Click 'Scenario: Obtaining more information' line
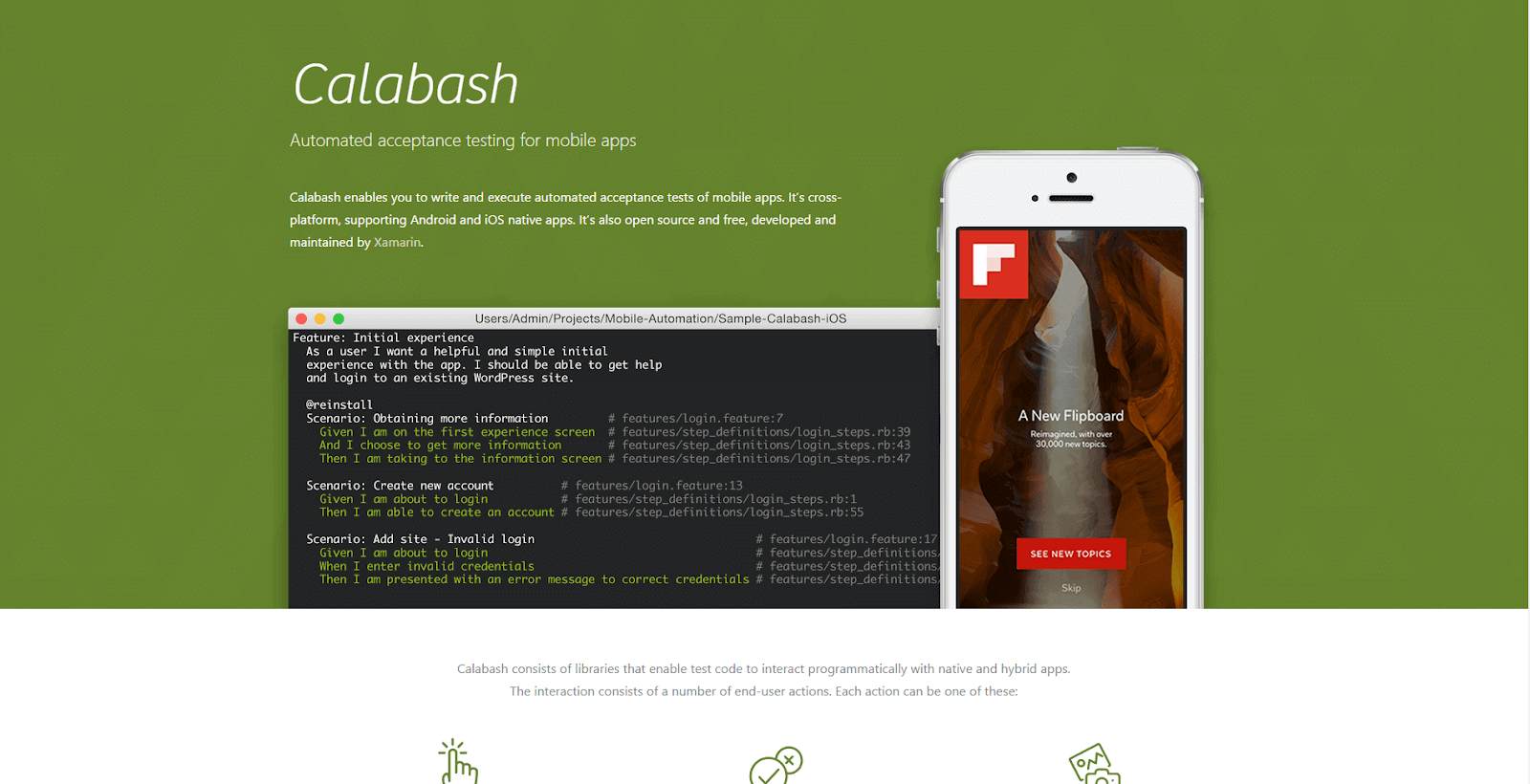Image resolution: width=1530 pixels, height=784 pixels. click(427, 419)
